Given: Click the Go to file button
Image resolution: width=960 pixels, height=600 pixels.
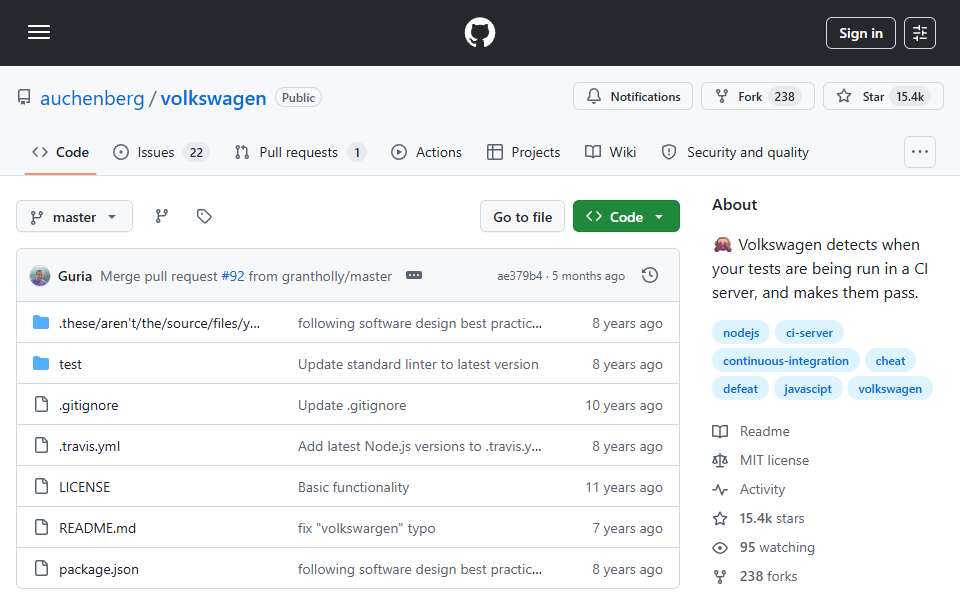Looking at the screenshot, I should coord(522,217).
